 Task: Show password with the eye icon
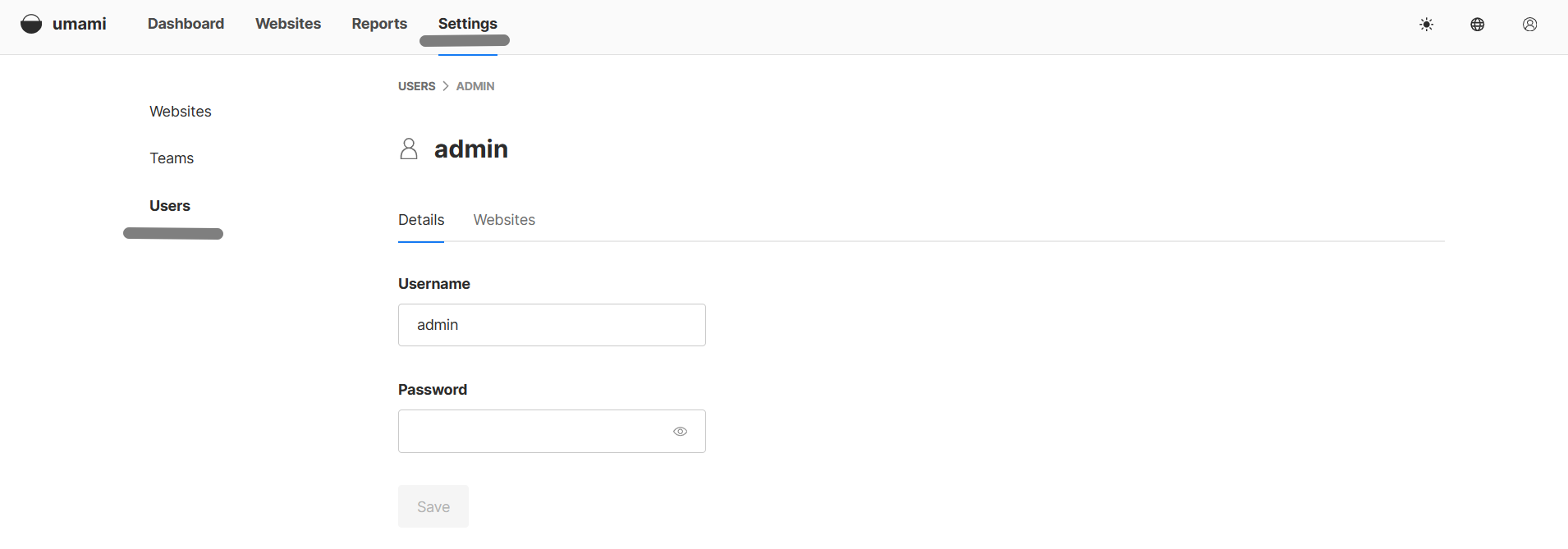(681, 432)
